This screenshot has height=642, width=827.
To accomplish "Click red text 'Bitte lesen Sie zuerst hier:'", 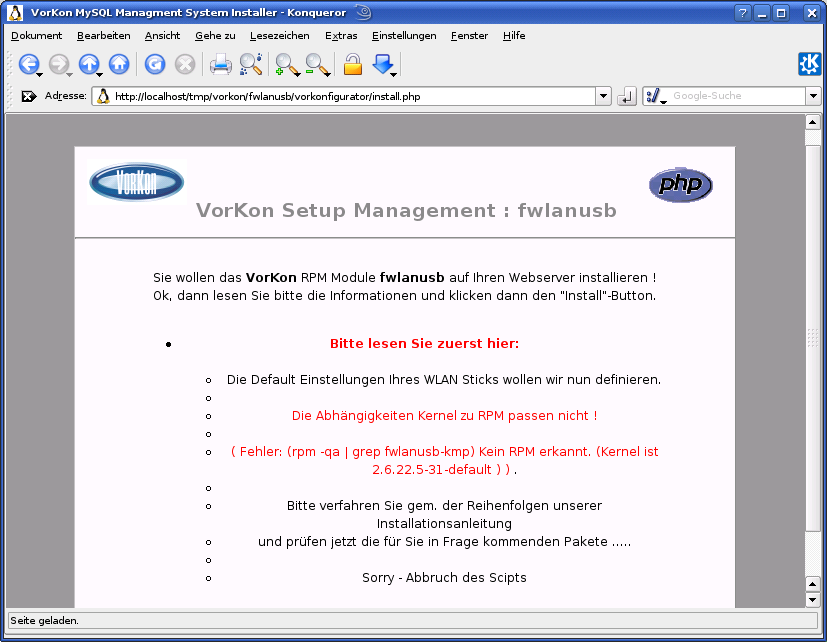I will 424,343.
